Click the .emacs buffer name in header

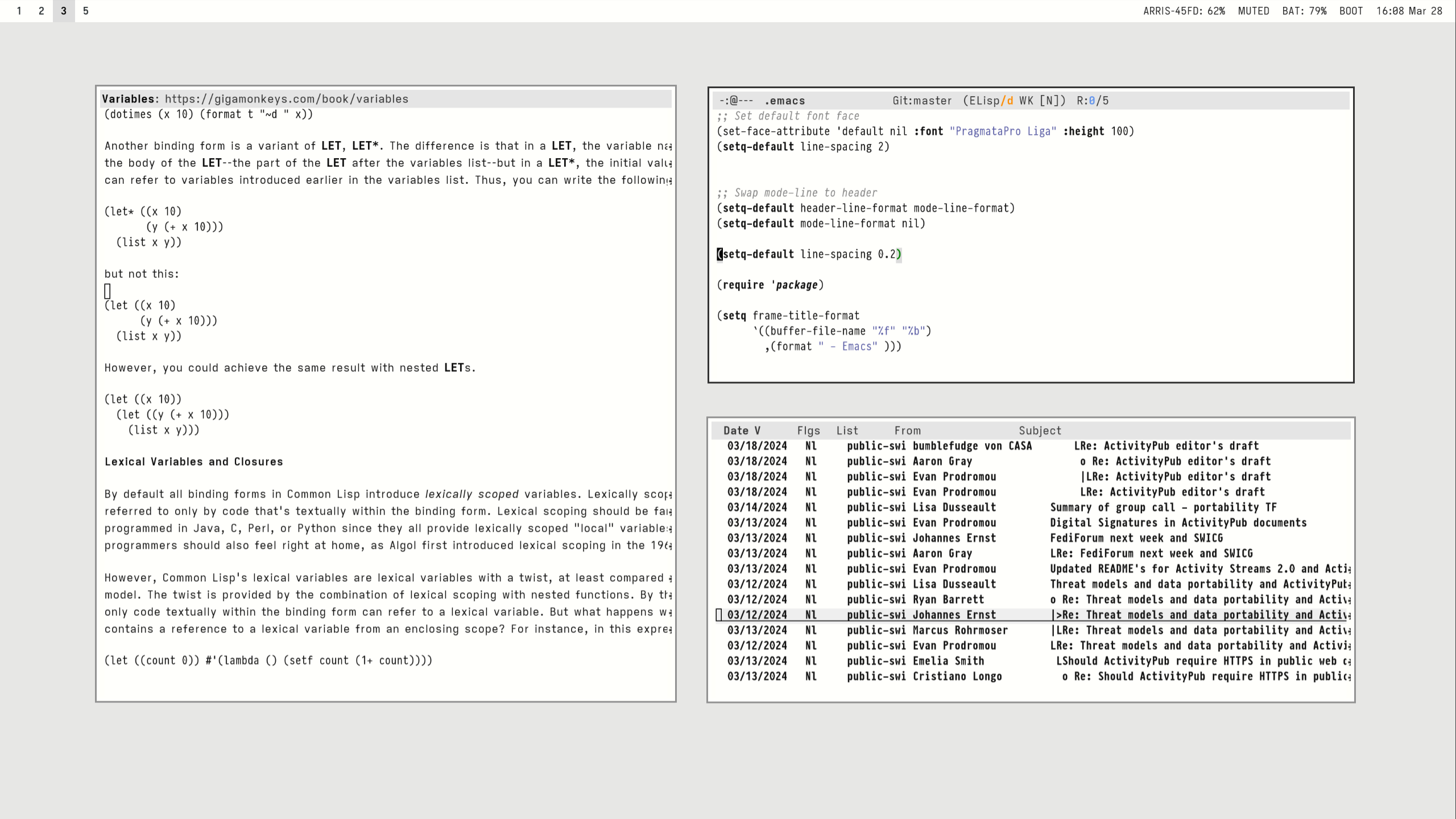tap(785, 101)
